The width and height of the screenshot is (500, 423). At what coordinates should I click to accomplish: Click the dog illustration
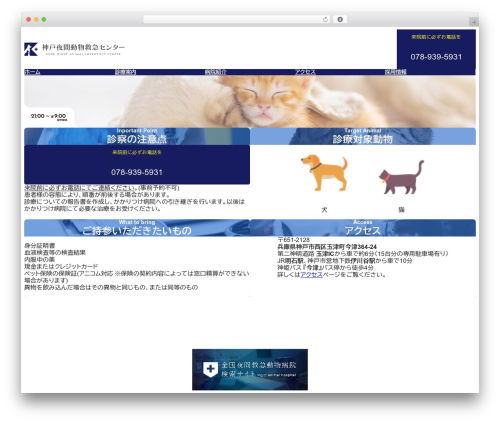point(325,172)
